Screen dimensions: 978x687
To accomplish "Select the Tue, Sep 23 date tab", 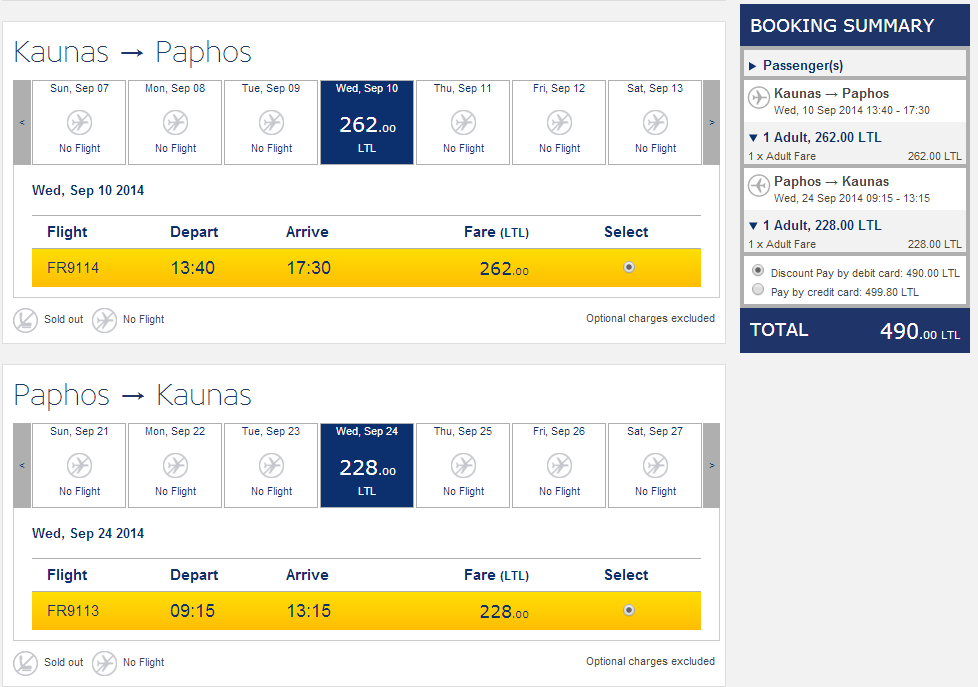I will [x=271, y=465].
